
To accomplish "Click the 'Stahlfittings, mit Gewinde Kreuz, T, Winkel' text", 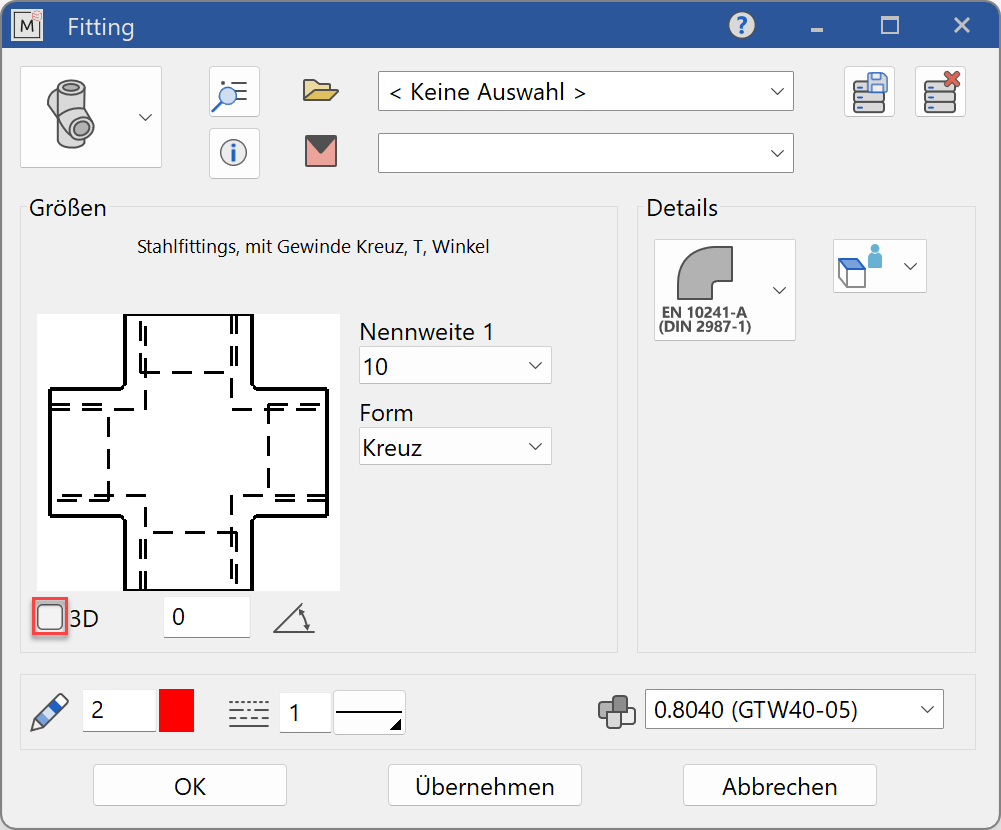I will 313,247.
